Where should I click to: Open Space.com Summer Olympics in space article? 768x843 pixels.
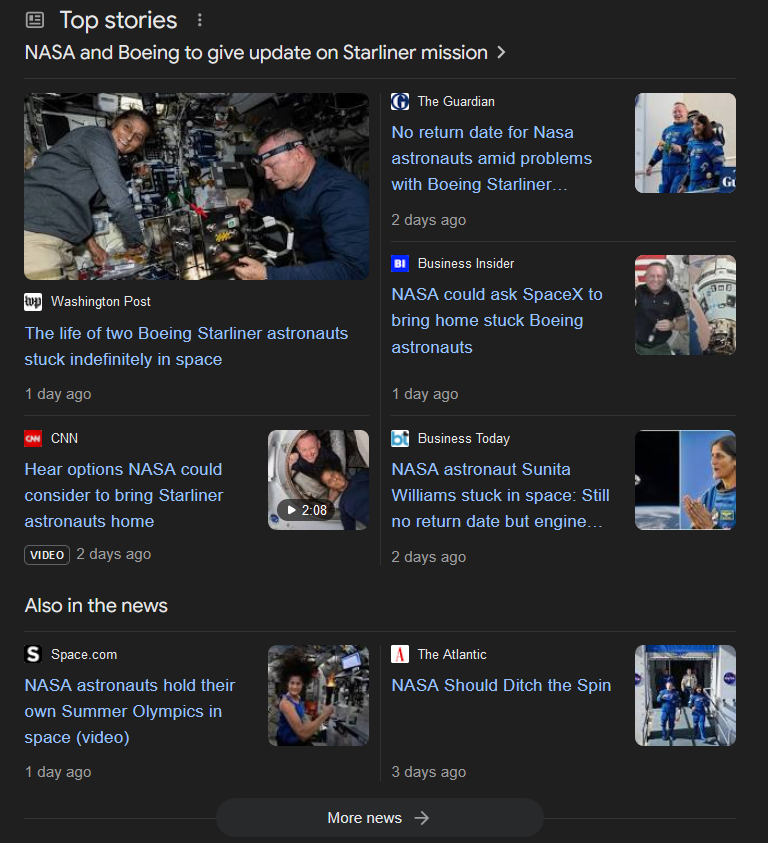pyautogui.click(x=130, y=711)
